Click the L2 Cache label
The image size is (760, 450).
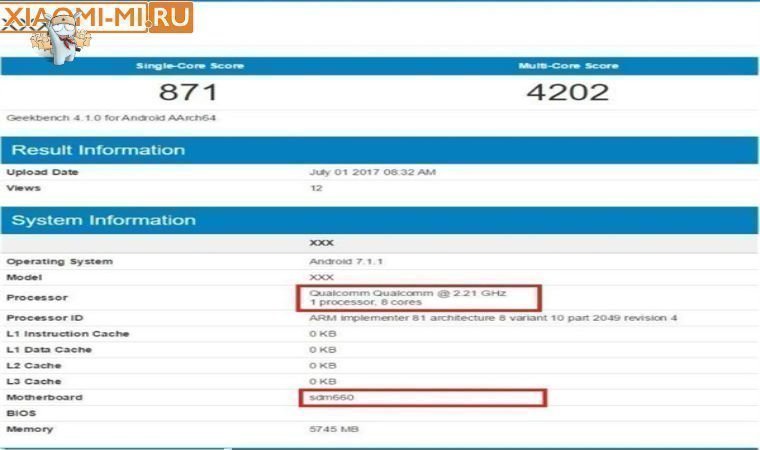[34, 366]
